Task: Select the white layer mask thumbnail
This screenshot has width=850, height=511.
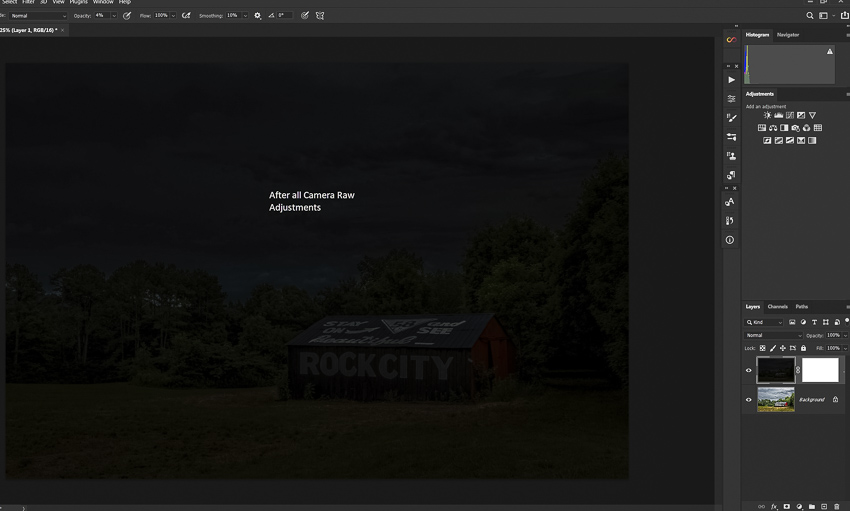Action: tap(820, 370)
